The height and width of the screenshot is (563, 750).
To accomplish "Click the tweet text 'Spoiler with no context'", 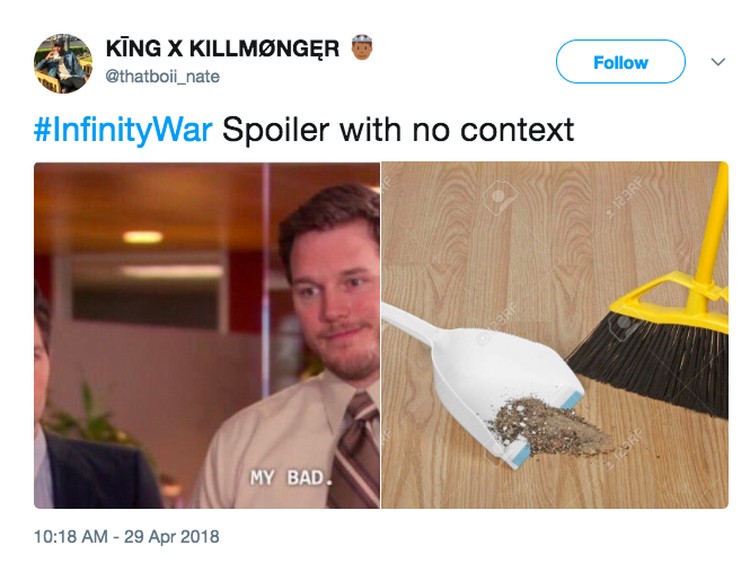I will [398, 130].
